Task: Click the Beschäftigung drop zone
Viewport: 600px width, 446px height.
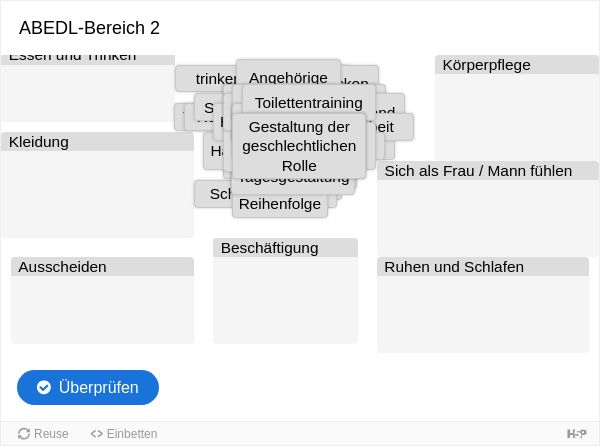Action: [285, 291]
